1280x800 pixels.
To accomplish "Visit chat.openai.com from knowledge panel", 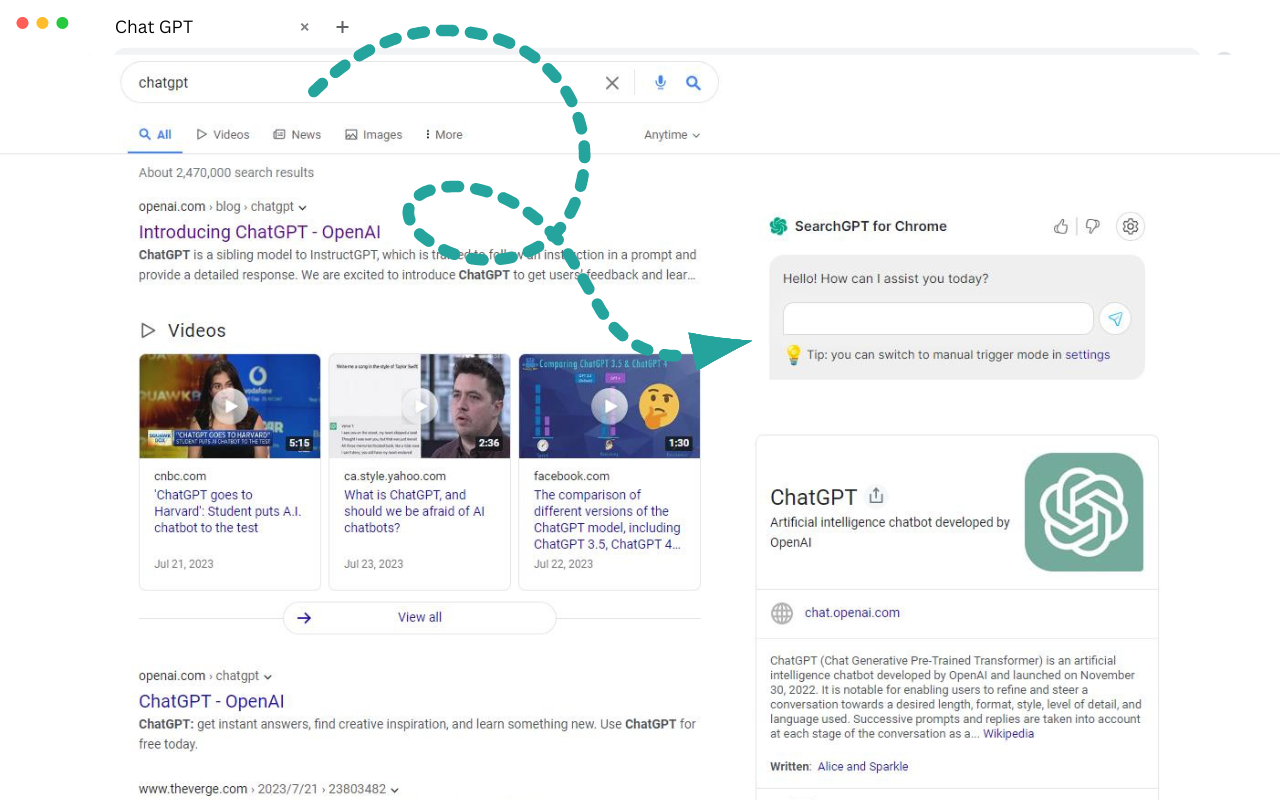I will (x=852, y=613).
